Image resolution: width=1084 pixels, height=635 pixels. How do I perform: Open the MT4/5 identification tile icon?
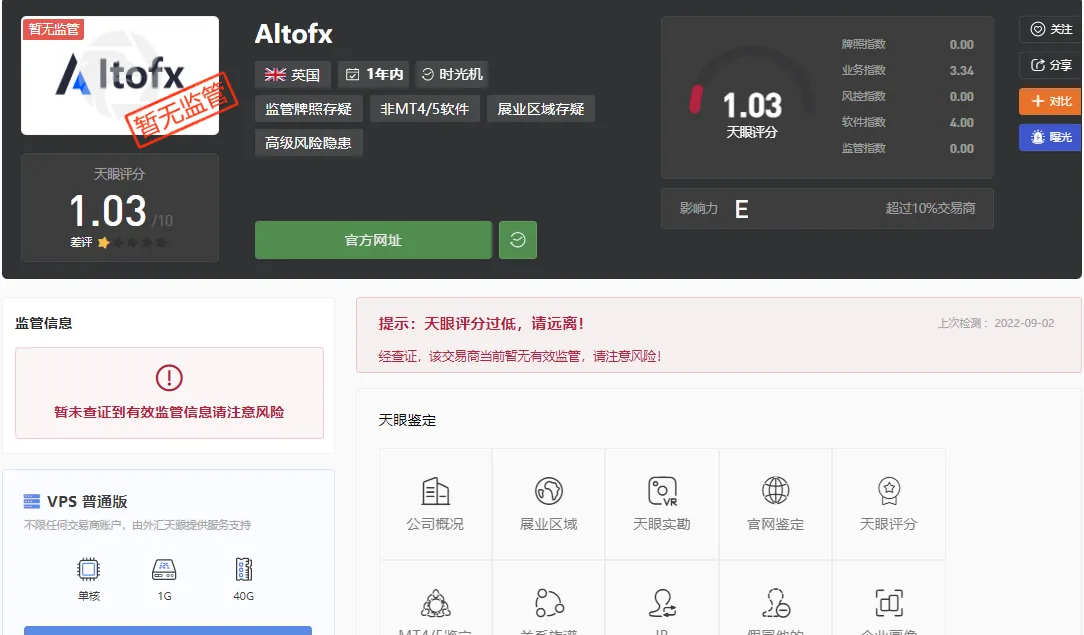pos(436,604)
